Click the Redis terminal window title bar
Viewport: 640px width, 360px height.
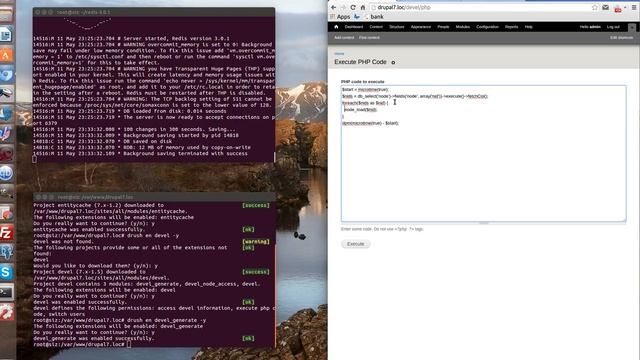click(x=154, y=12)
